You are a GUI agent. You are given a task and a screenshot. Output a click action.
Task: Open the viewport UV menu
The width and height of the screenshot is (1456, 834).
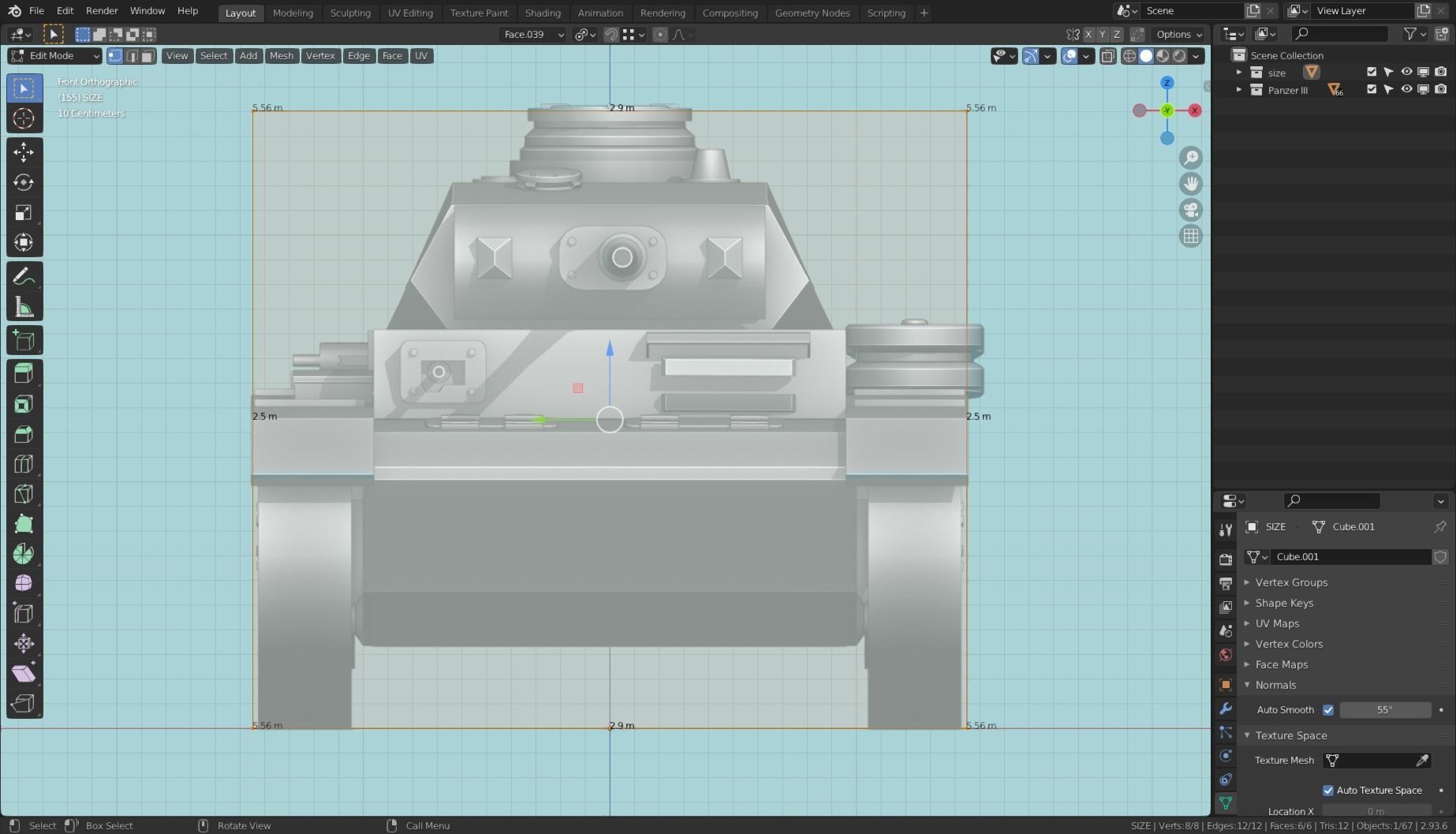click(x=421, y=55)
